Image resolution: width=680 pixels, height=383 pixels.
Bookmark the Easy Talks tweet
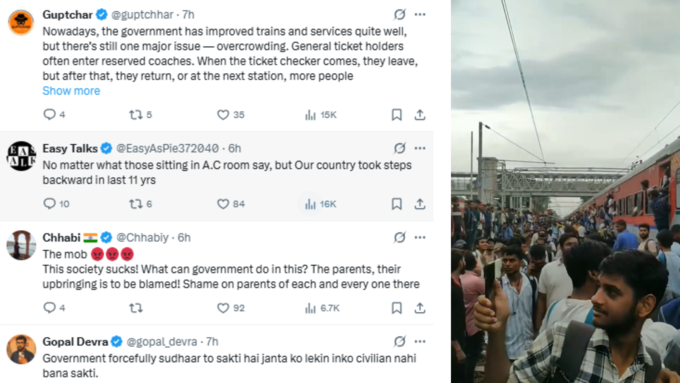[396, 204]
